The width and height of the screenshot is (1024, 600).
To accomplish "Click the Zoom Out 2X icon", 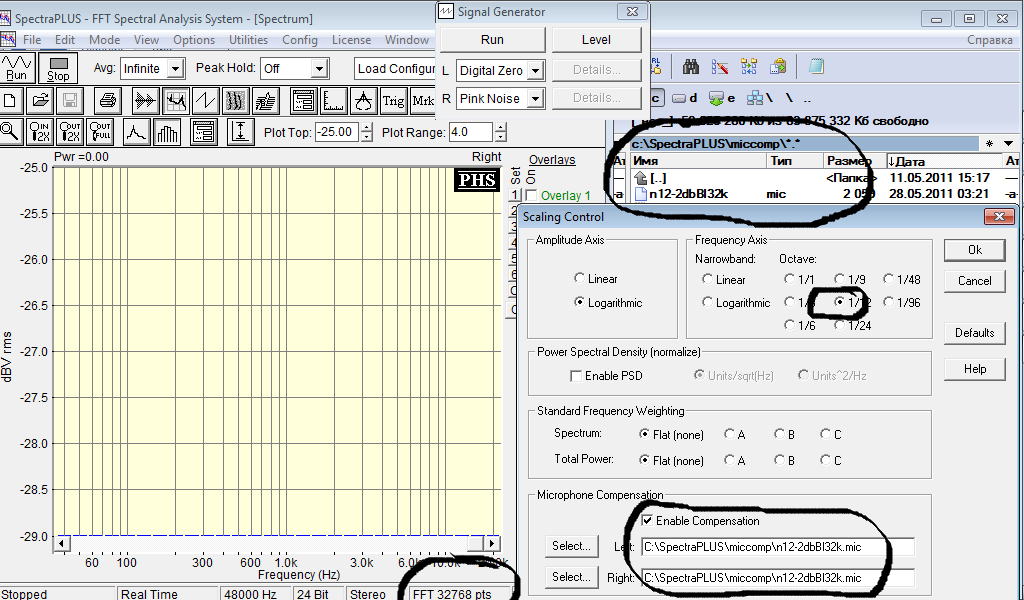I will click(70, 132).
